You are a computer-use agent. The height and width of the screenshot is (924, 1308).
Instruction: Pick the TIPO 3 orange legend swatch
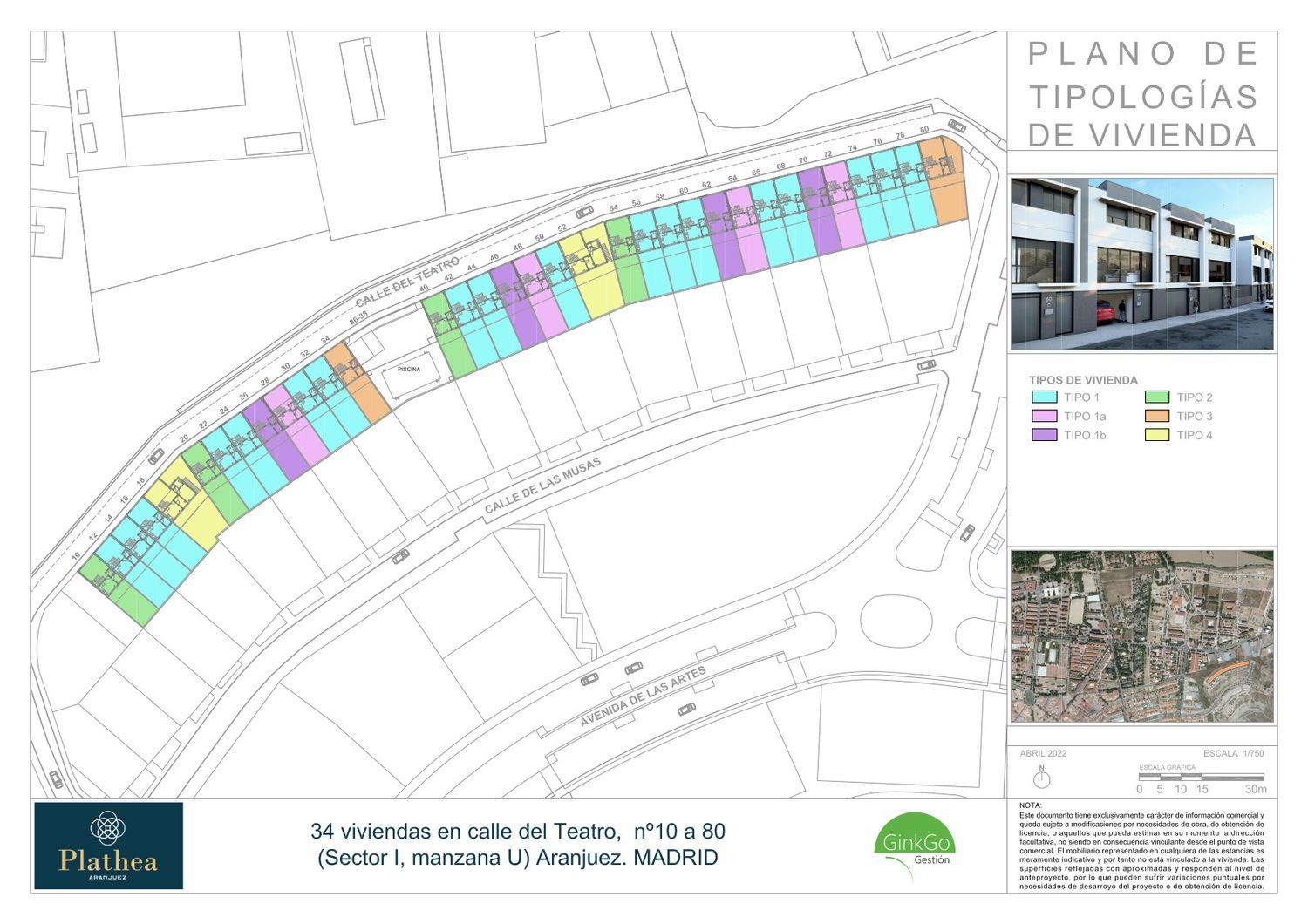(x=1156, y=417)
